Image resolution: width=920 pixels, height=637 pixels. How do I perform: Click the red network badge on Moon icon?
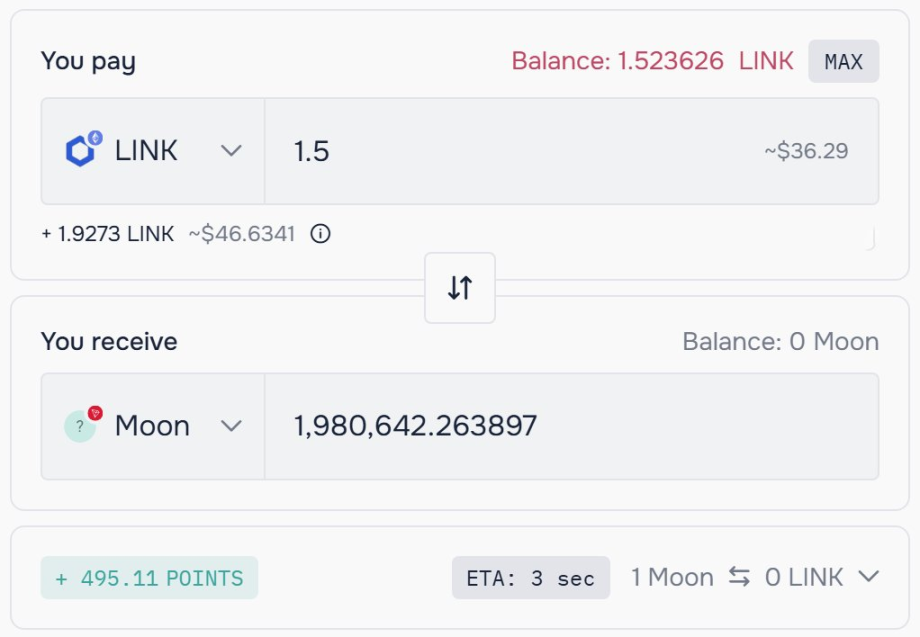[x=95, y=413]
